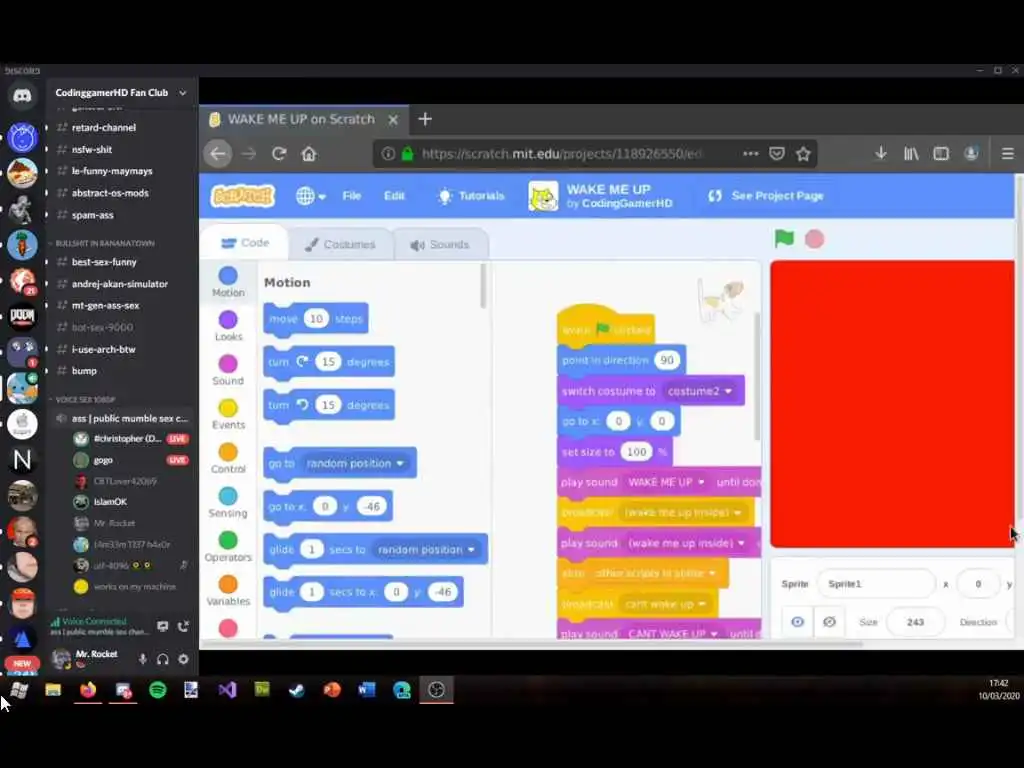Select the Events block category
This screenshot has width=1024, height=768.
pyautogui.click(x=228, y=415)
